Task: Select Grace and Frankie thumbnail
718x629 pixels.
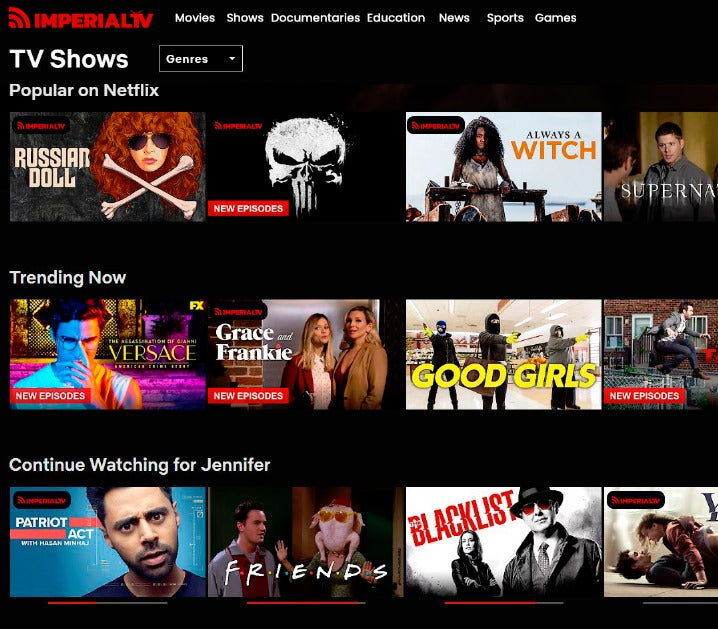Action: [305, 354]
